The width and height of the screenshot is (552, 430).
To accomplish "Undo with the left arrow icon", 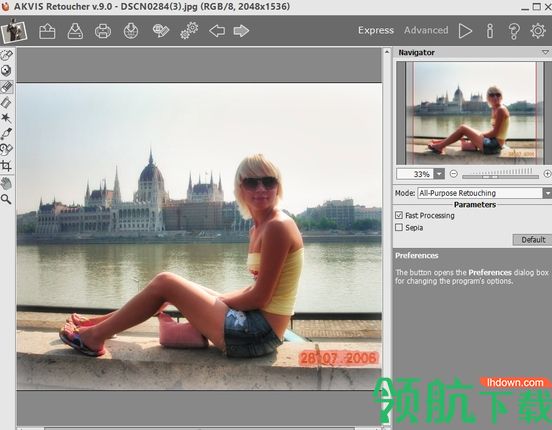I will [217, 31].
